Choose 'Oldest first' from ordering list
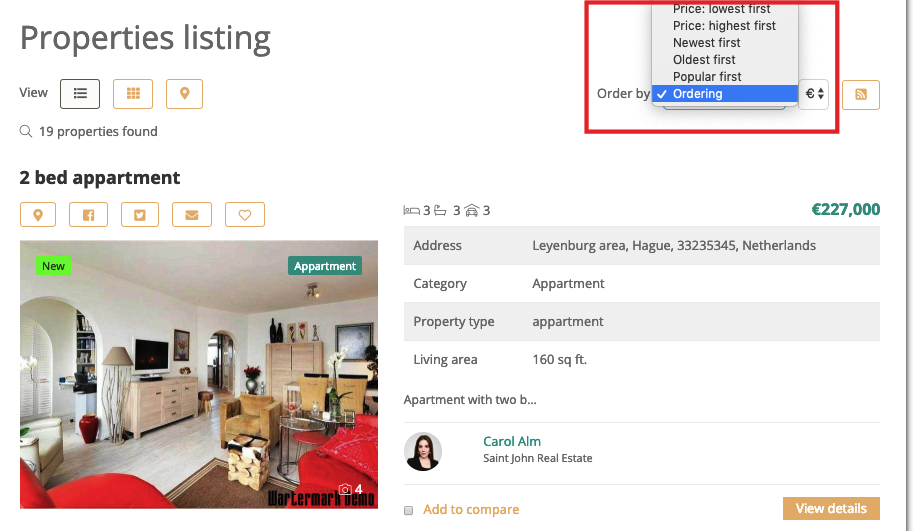Viewport: 913px width, 531px height. [704, 60]
